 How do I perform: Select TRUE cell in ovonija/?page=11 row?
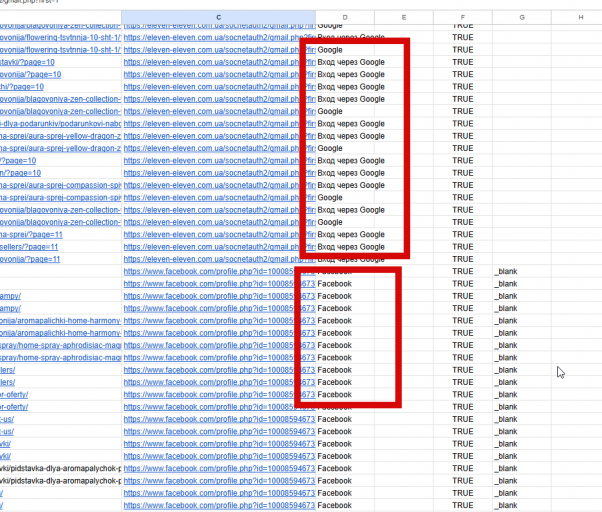coord(463,259)
